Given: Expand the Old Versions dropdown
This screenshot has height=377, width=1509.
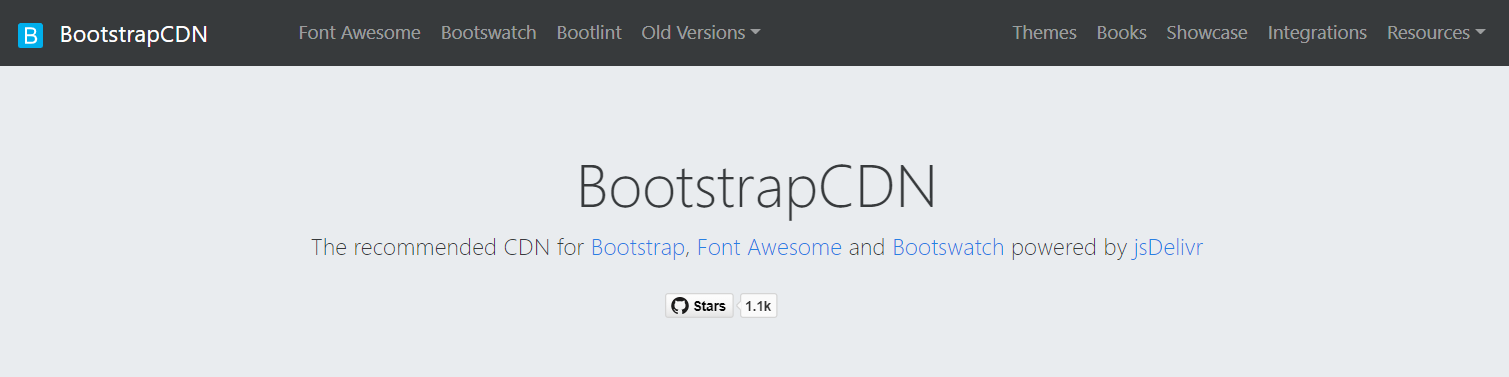Looking at the screenshot, I should click(x=701, y=33).
